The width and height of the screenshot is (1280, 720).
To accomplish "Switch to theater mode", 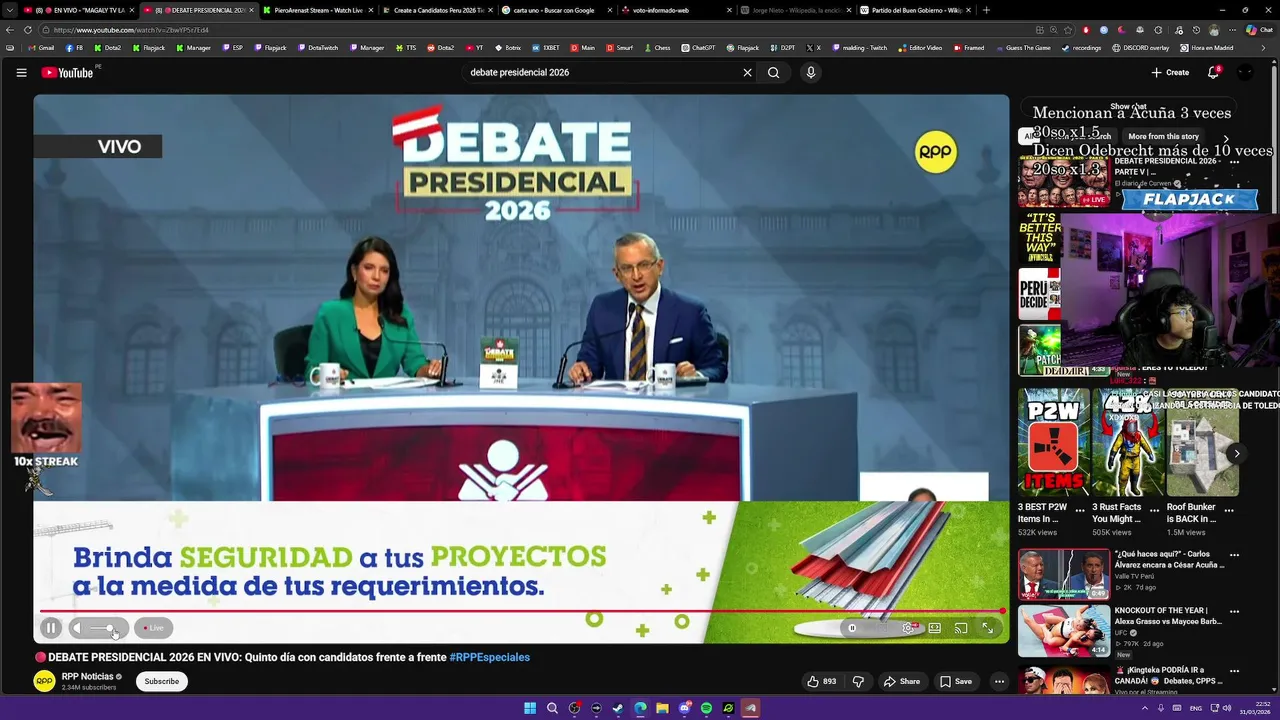I will click(x=934, y=628).
